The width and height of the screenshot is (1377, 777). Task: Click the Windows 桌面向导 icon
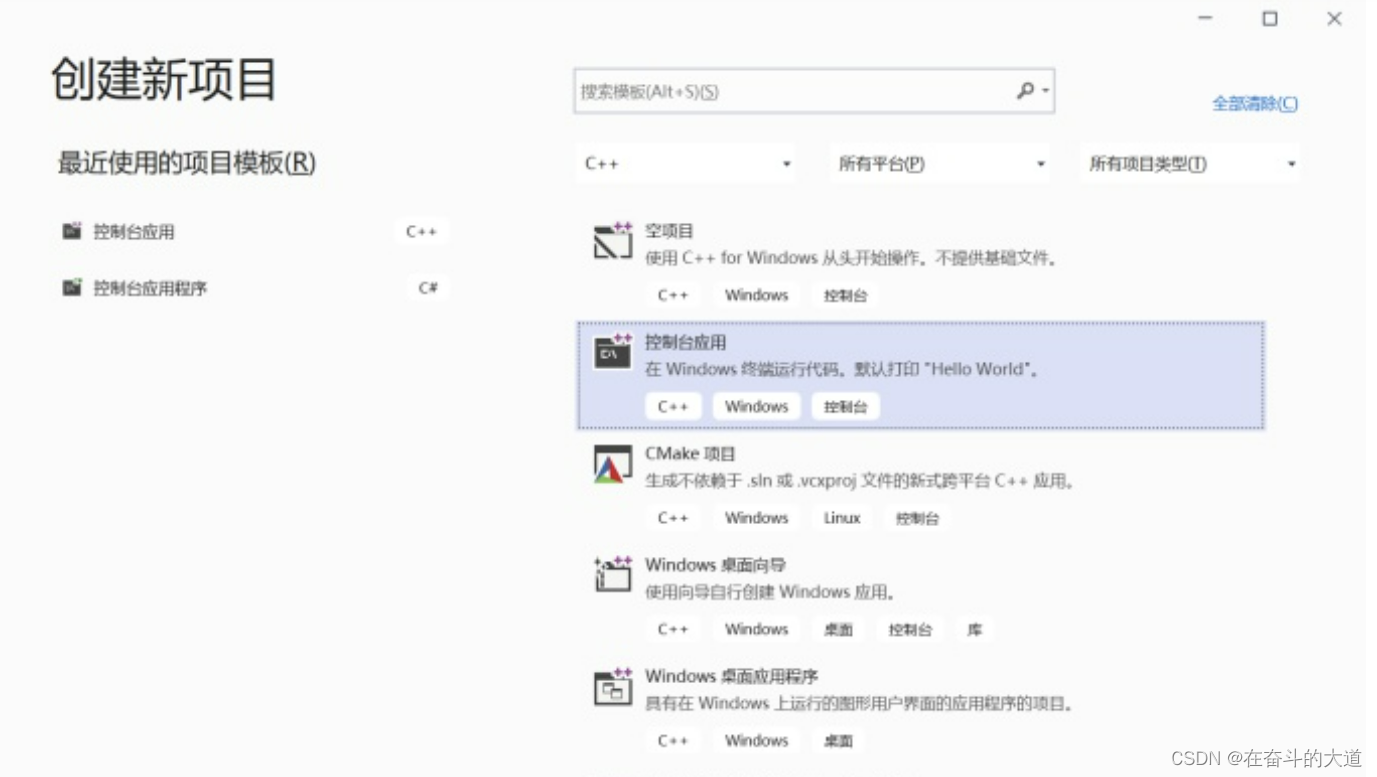[x=613, y=574]
